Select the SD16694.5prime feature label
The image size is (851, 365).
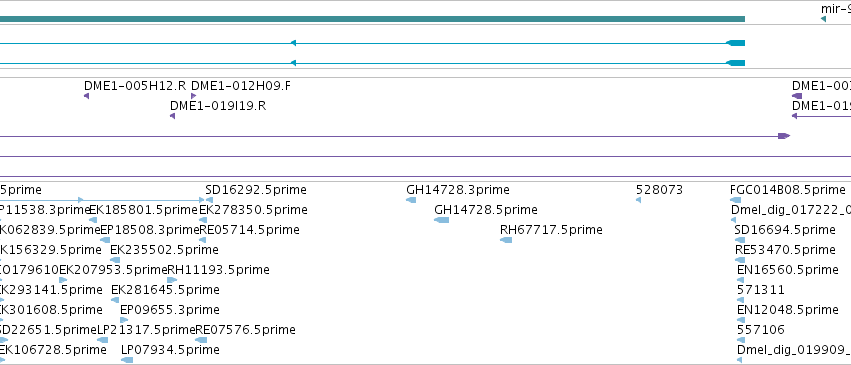(x=785, y=230)
